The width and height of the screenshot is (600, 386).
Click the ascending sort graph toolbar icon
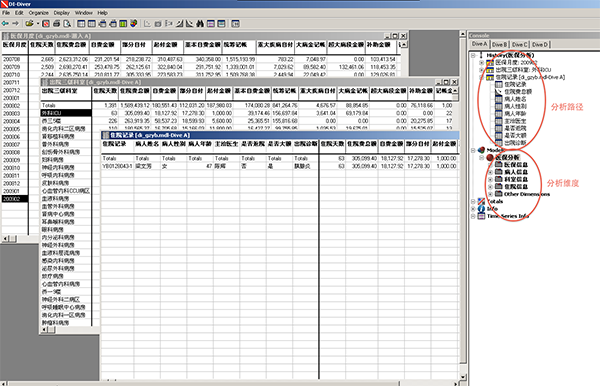179,24
